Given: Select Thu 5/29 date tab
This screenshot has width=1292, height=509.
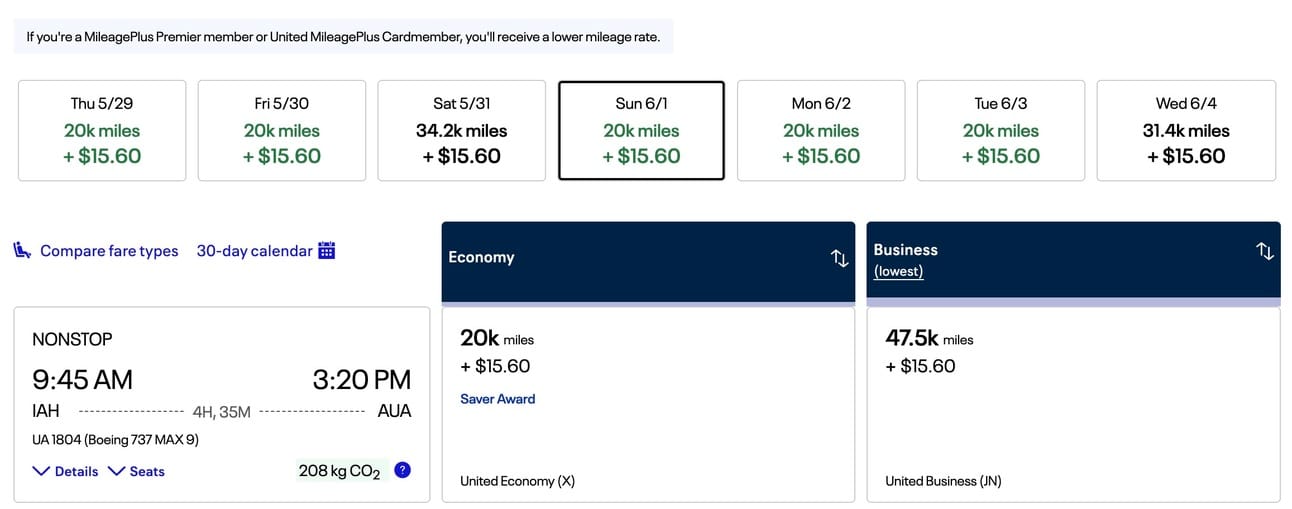Looking at the screenshot, I should (103, 131).
